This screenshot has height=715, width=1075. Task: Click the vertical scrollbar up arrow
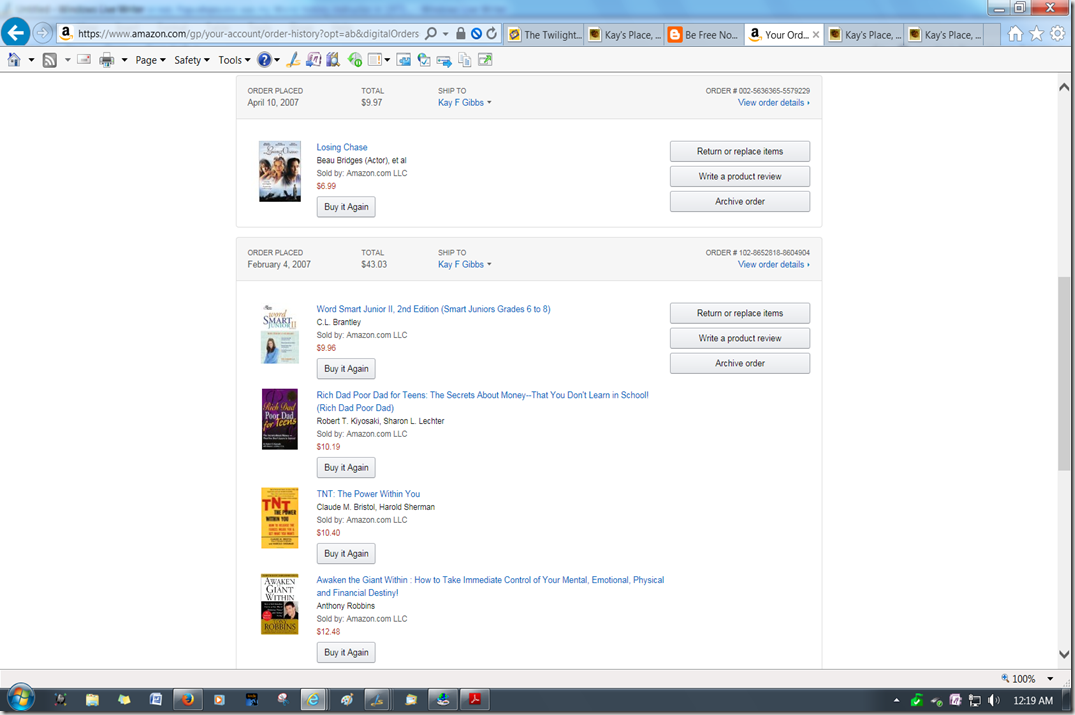point(1063,87)
